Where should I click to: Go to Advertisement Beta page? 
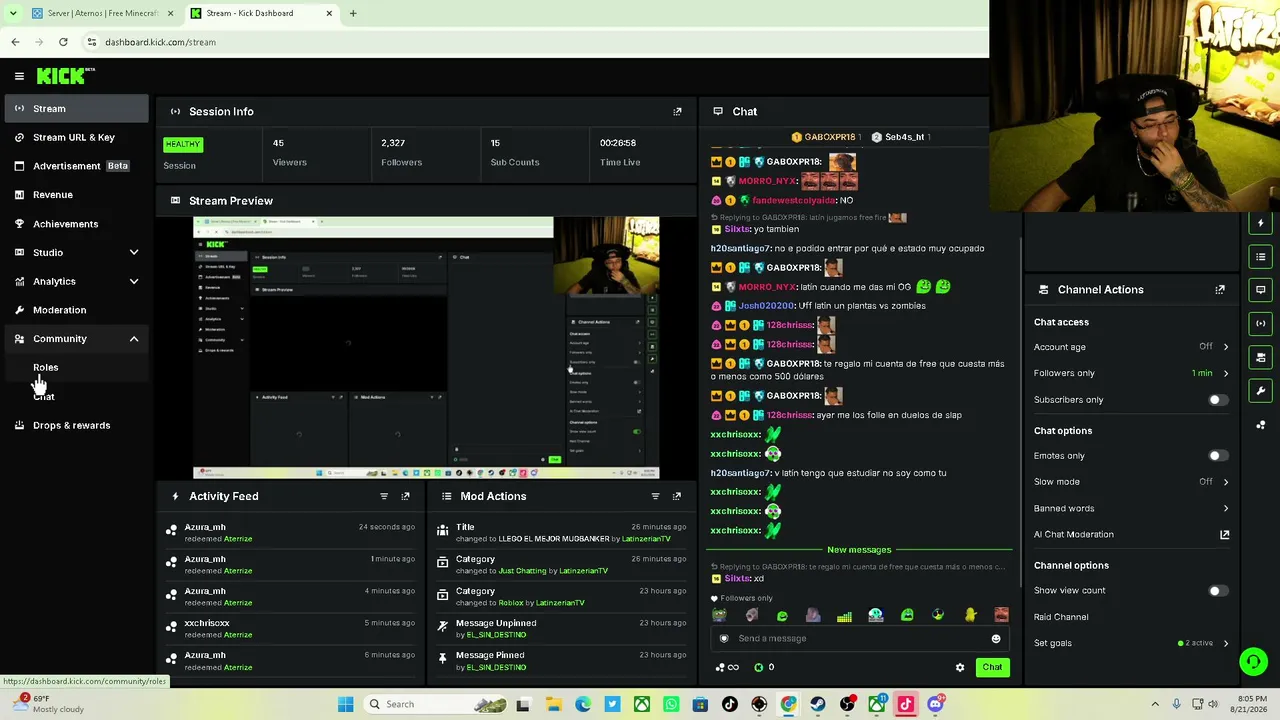(x=75, y=166)
